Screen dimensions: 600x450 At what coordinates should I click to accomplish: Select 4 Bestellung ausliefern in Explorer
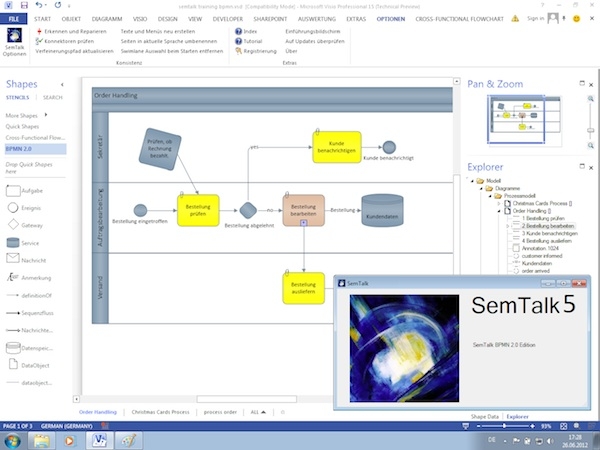[546, 241]
